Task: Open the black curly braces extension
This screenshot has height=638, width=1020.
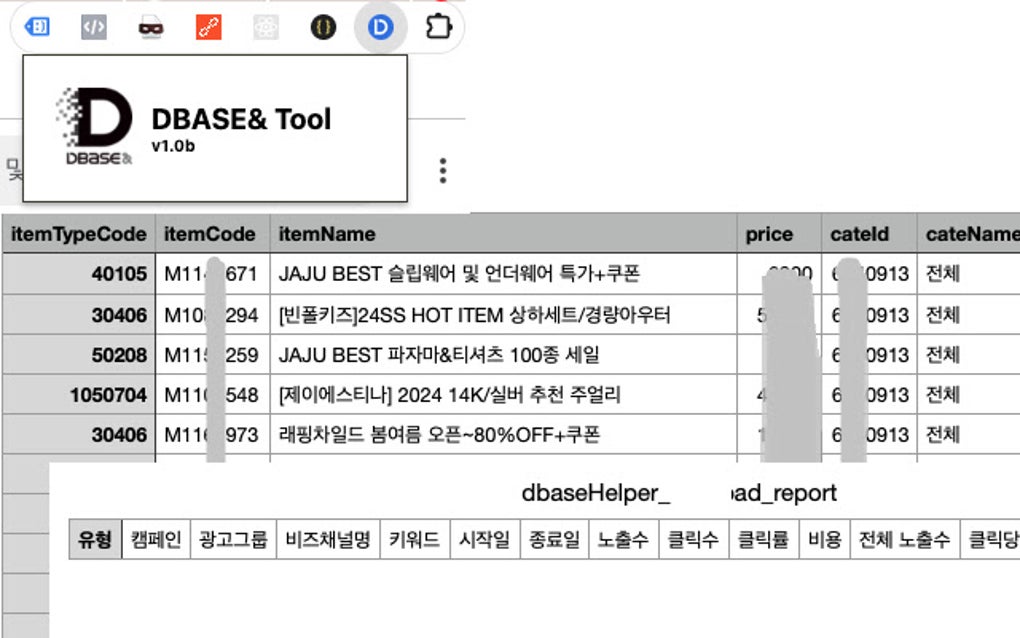Action: tap(322, 27)
